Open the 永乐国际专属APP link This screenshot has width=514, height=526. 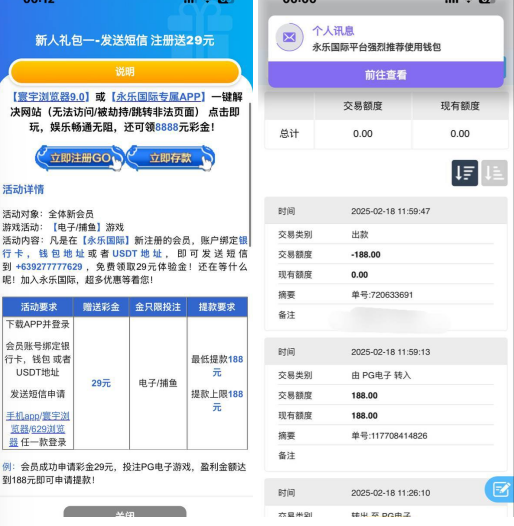(x=158, y=97)
